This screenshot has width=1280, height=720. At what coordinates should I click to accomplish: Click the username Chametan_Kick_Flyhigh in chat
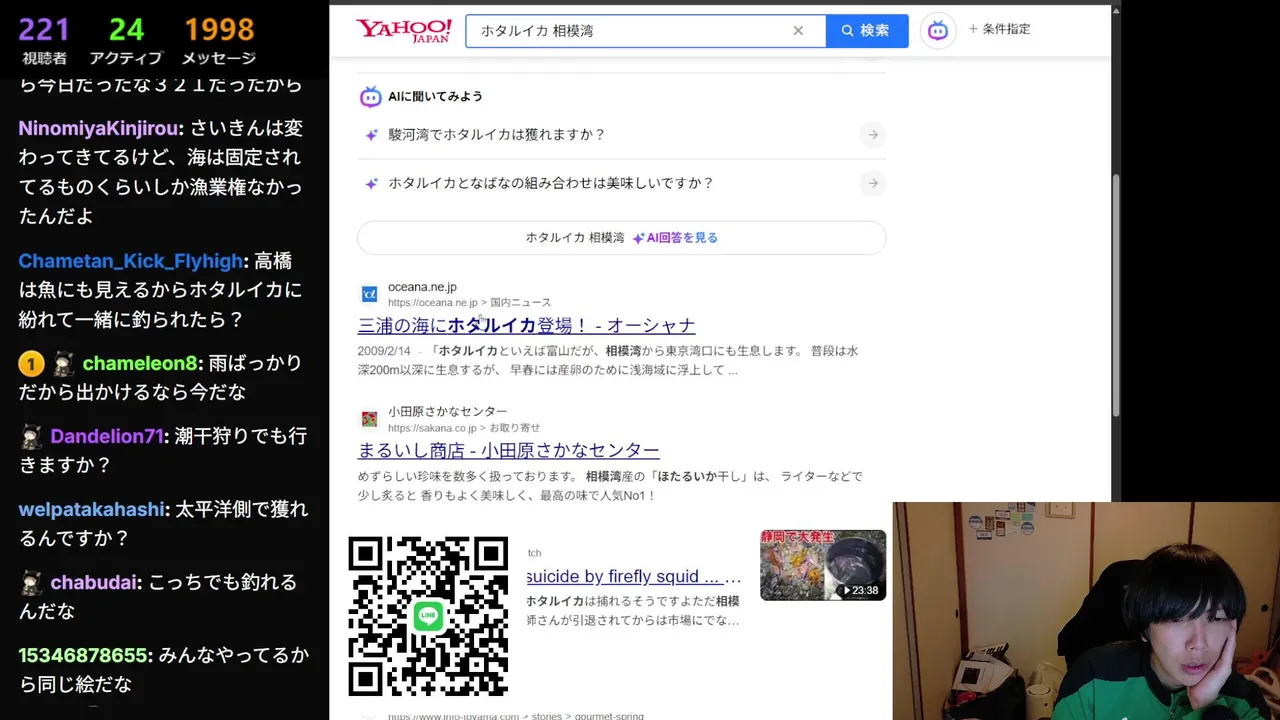tap(130, 261)
